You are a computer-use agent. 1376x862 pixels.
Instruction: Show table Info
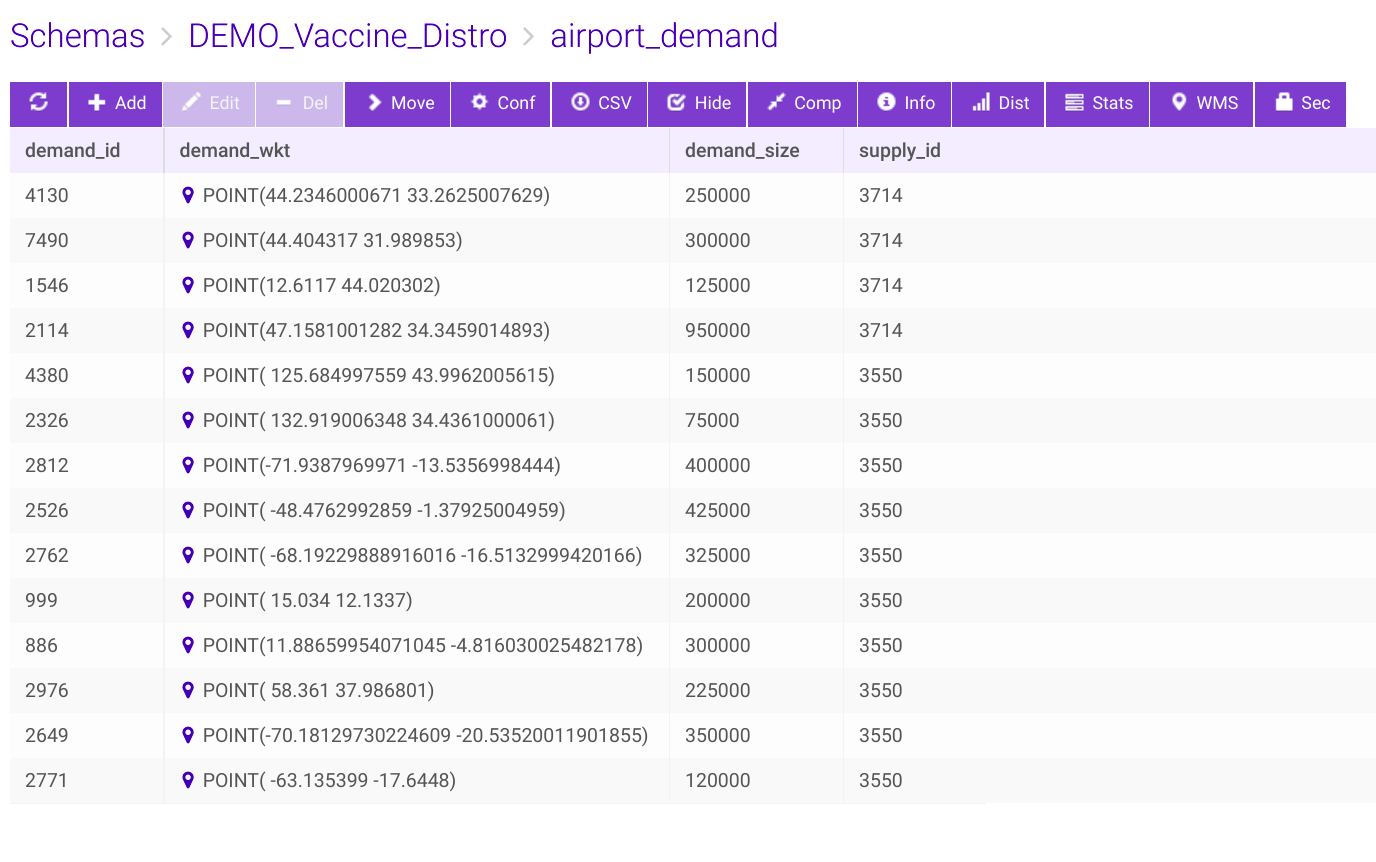click(905, 103)
